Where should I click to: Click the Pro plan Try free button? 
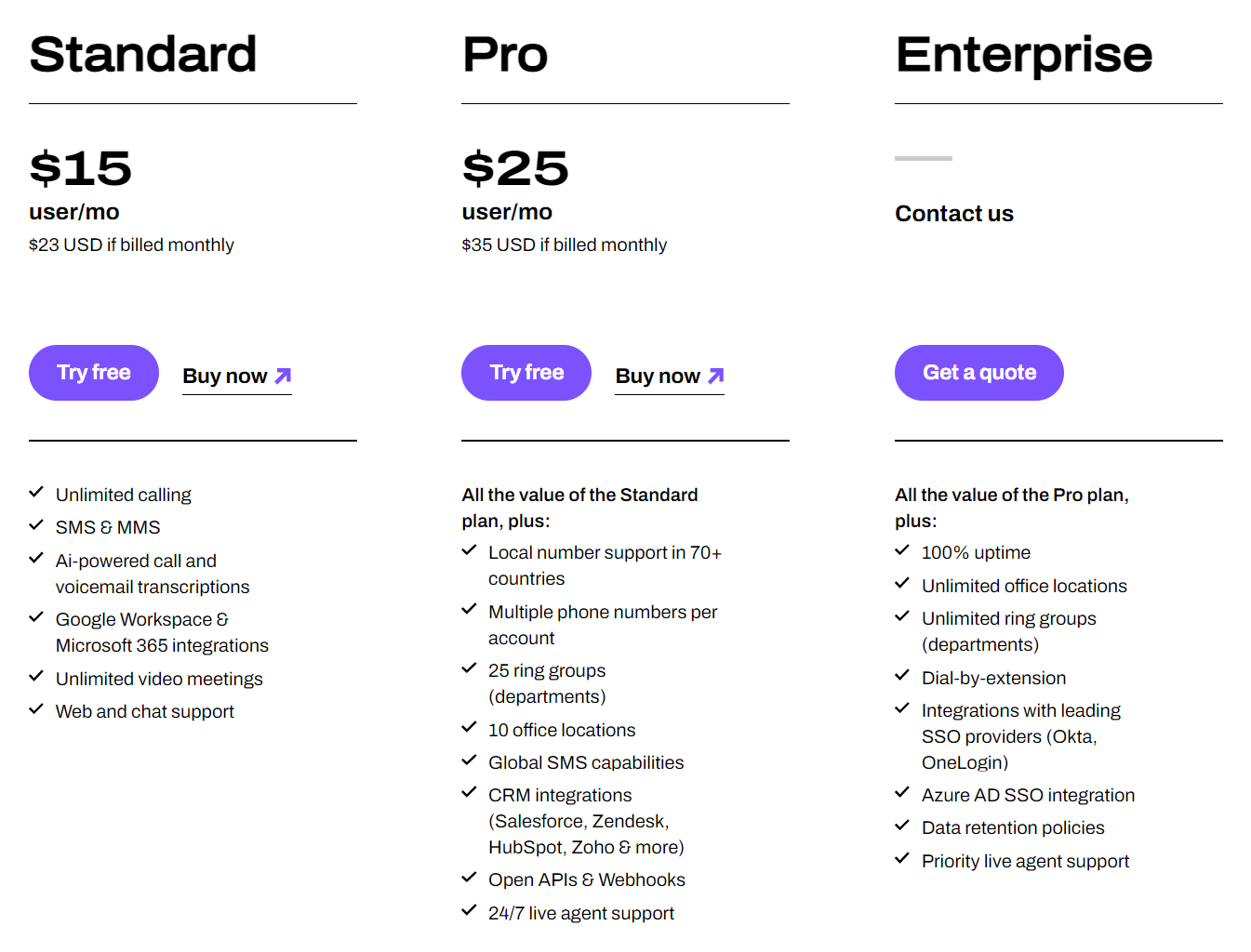pos(526,373)
